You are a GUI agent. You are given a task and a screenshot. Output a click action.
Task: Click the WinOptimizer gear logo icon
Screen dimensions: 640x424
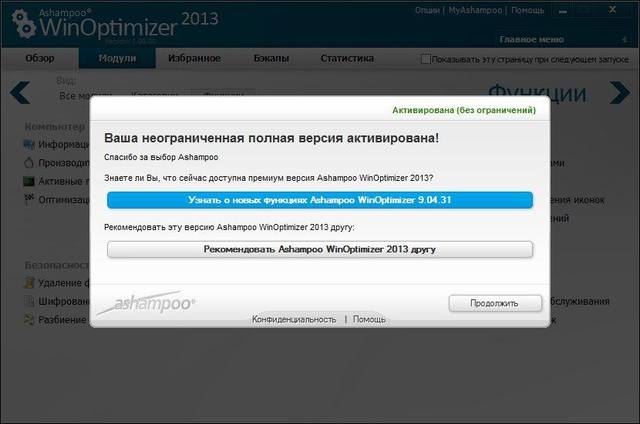coord(23,24)
